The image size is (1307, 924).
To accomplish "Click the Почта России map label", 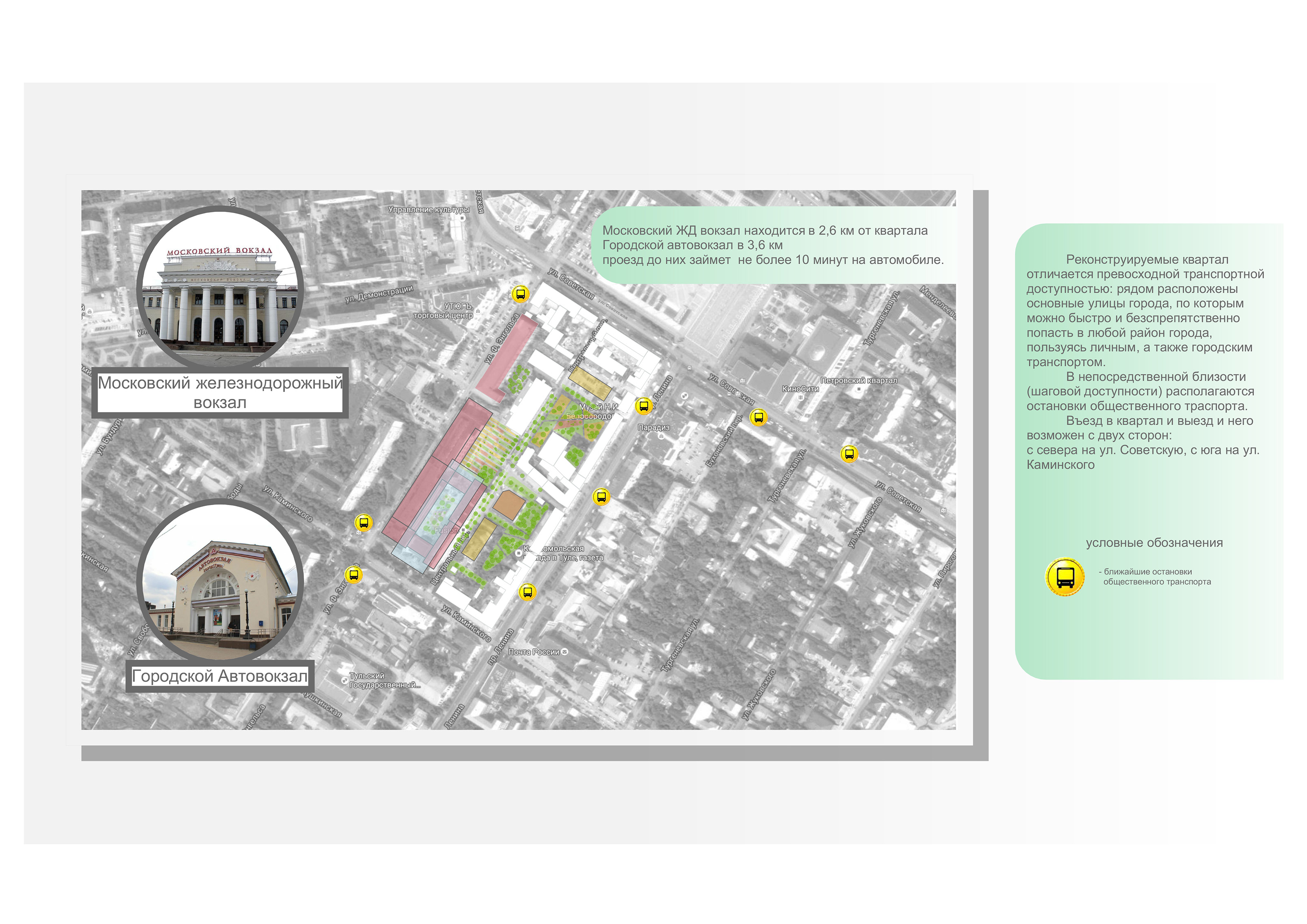I will point(534,652).
